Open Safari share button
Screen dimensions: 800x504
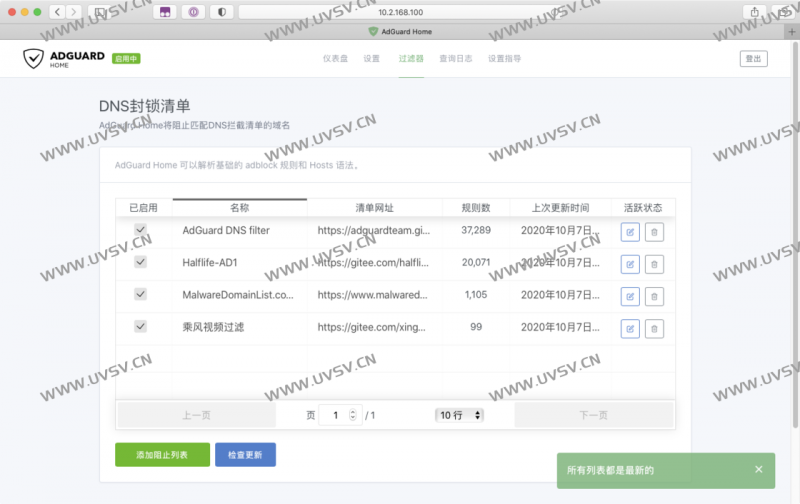pos(755,12)
